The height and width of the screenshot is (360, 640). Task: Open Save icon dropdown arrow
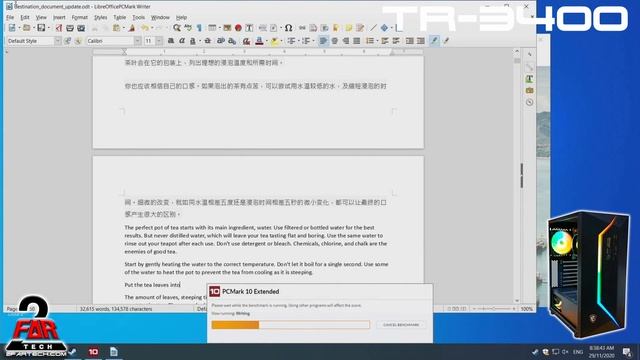coord(48,28)
